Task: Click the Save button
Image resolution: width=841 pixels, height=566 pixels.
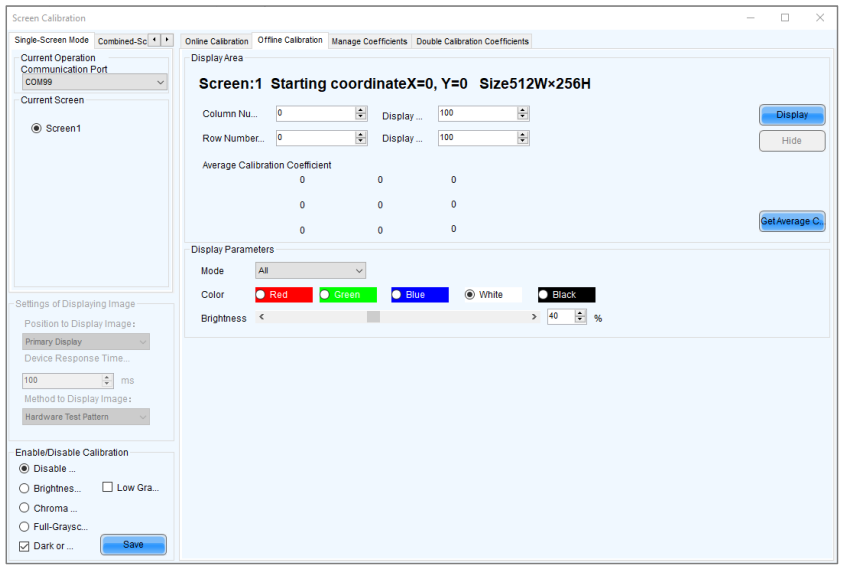Action: [x=133, y=545]
